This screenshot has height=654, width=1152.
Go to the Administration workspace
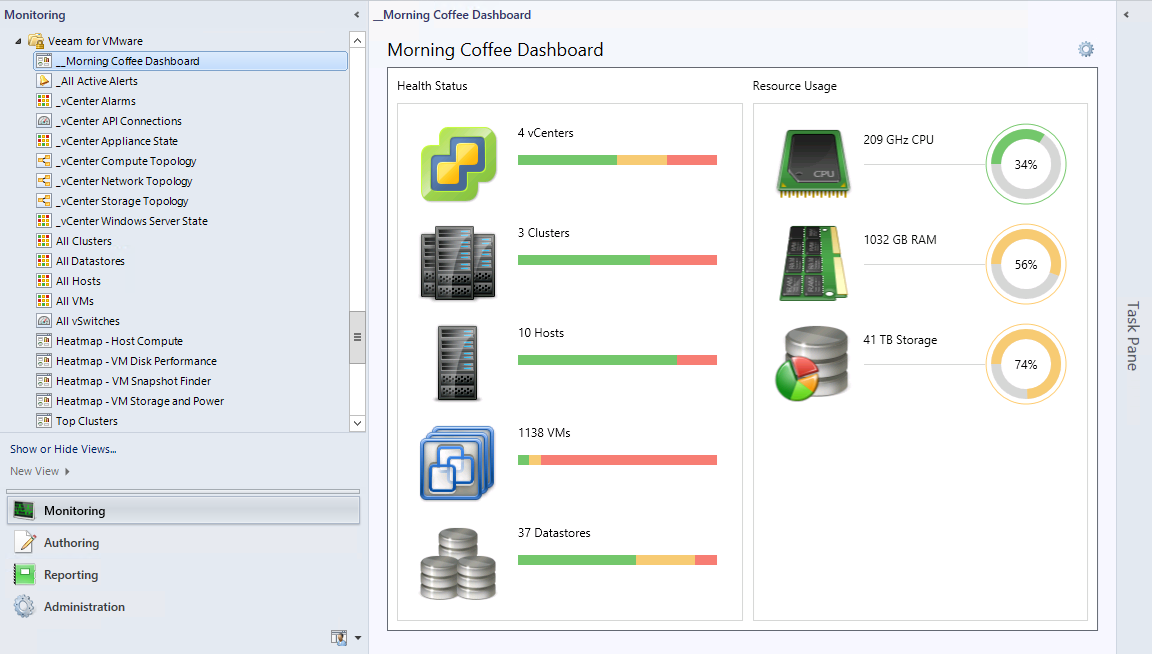[84, 607]
